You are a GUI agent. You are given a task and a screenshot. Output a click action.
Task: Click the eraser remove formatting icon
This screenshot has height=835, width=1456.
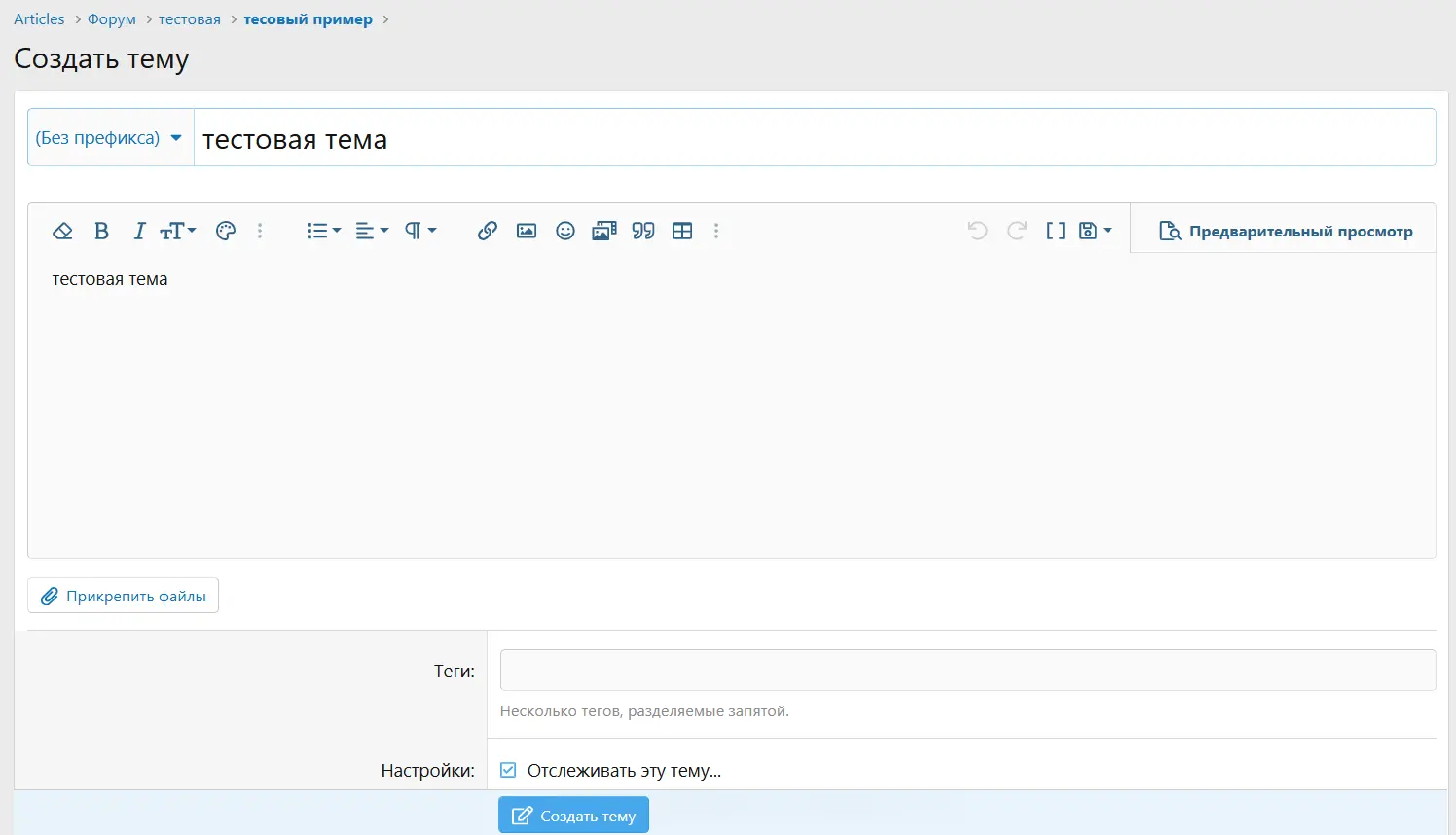coord(62,231)
